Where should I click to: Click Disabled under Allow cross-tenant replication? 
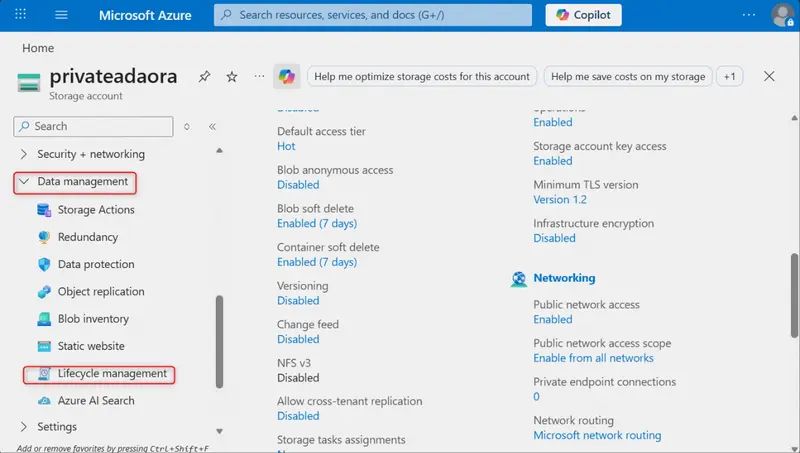(x=298, y=416)
